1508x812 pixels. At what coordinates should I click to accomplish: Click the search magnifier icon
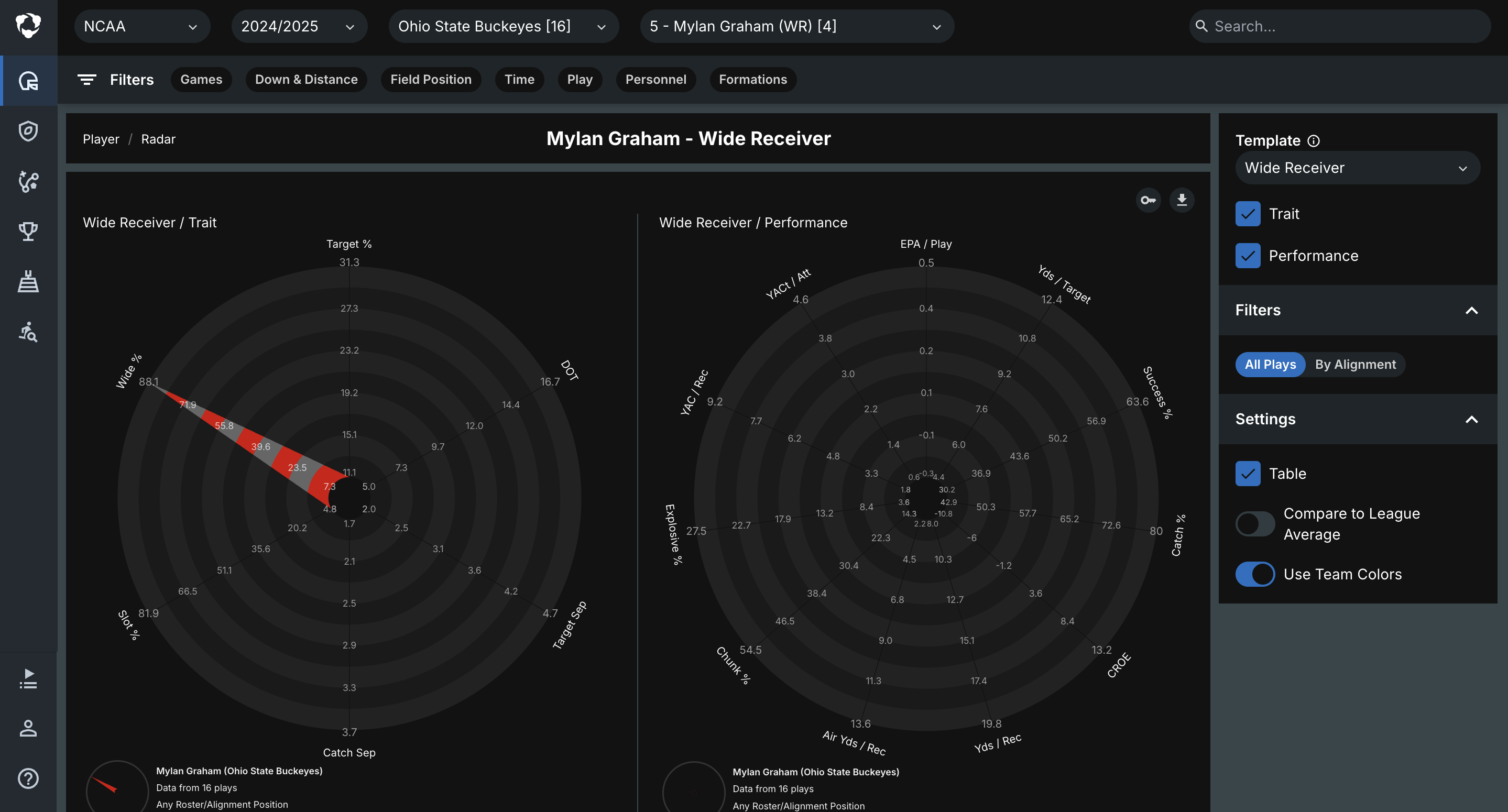tap(1201, 26)
